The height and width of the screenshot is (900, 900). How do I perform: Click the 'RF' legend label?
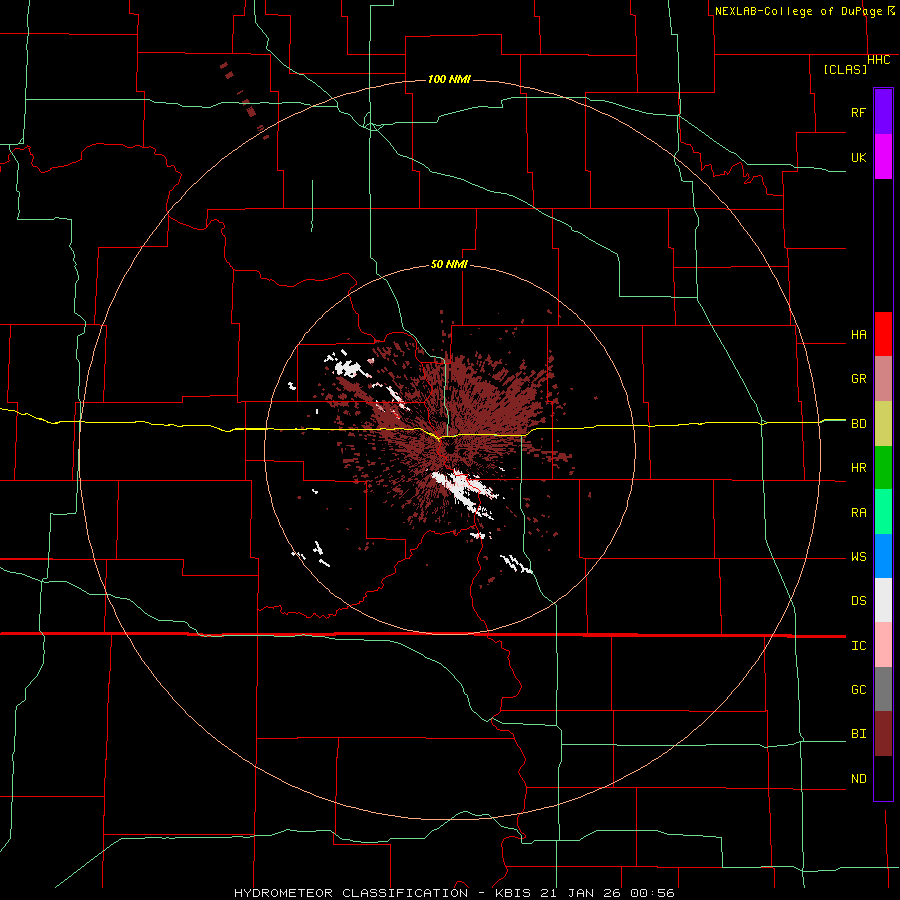[x=858, y=112]
